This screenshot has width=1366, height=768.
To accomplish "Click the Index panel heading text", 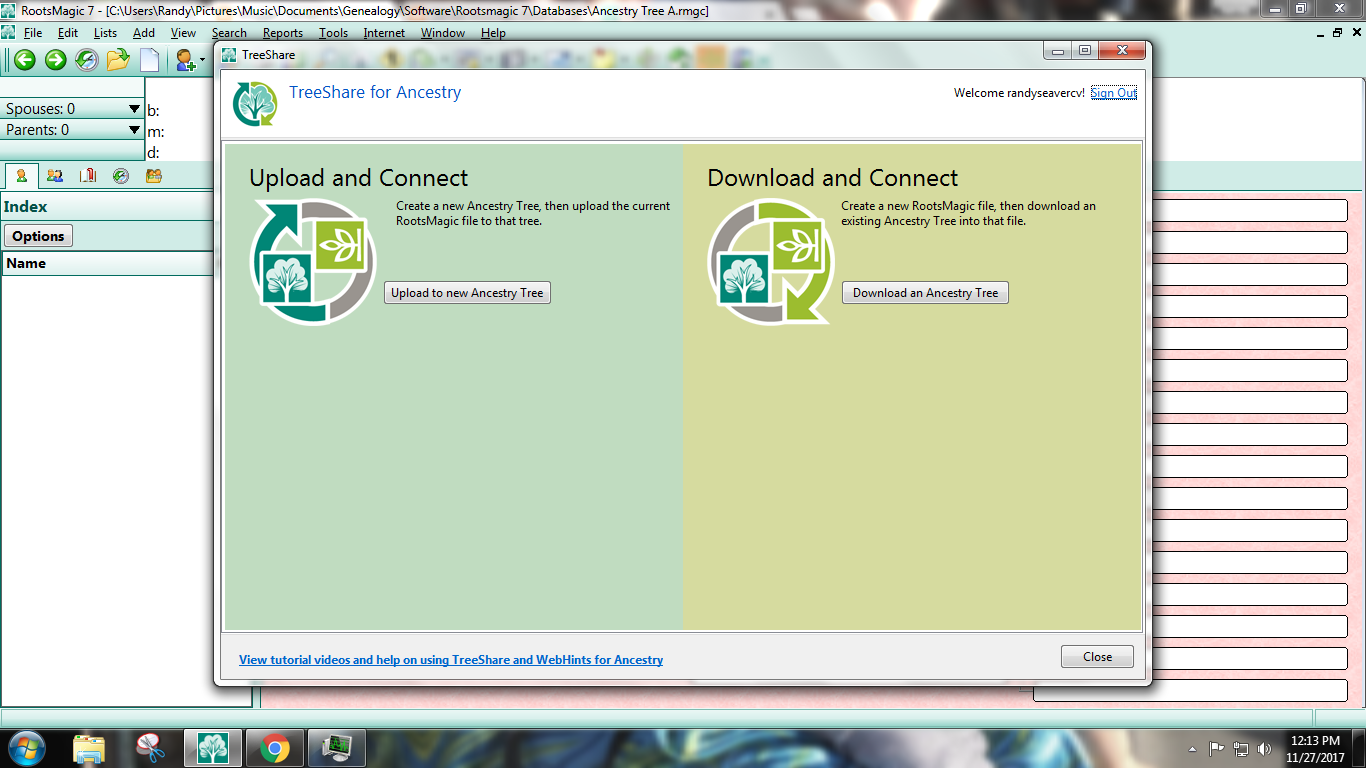I will (x=26, y=207).
